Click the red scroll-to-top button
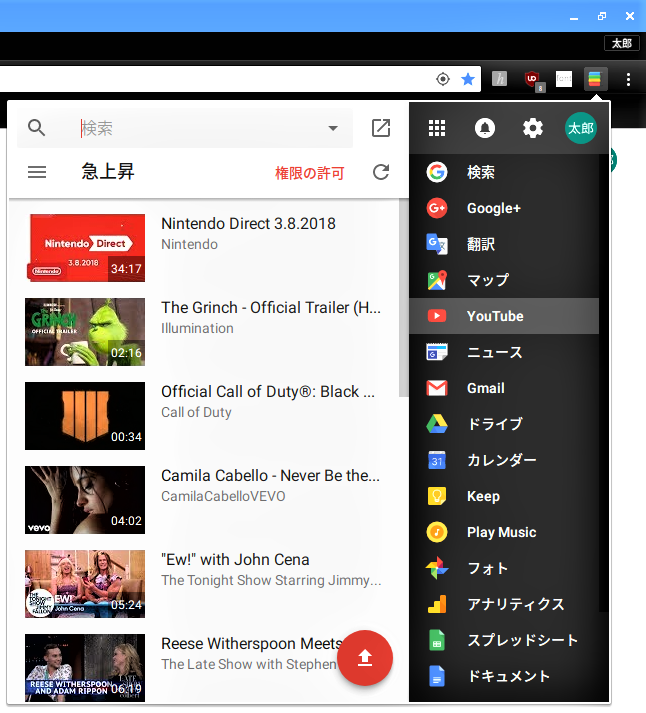 [x=365, y=658]
